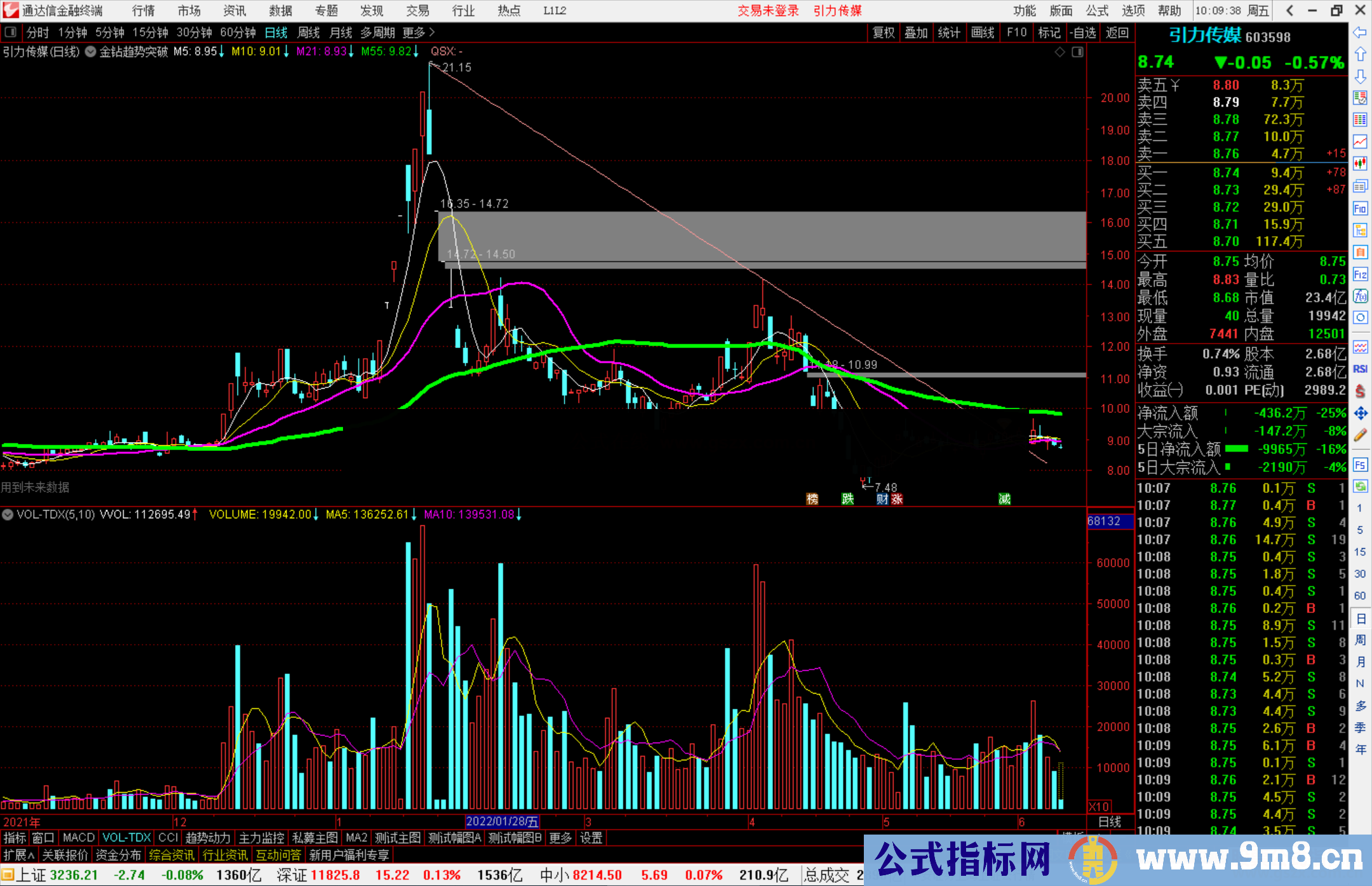Screen dimensions: 1372x886
Task: Select the 5分钟 period tab
Action: (110, 32)
